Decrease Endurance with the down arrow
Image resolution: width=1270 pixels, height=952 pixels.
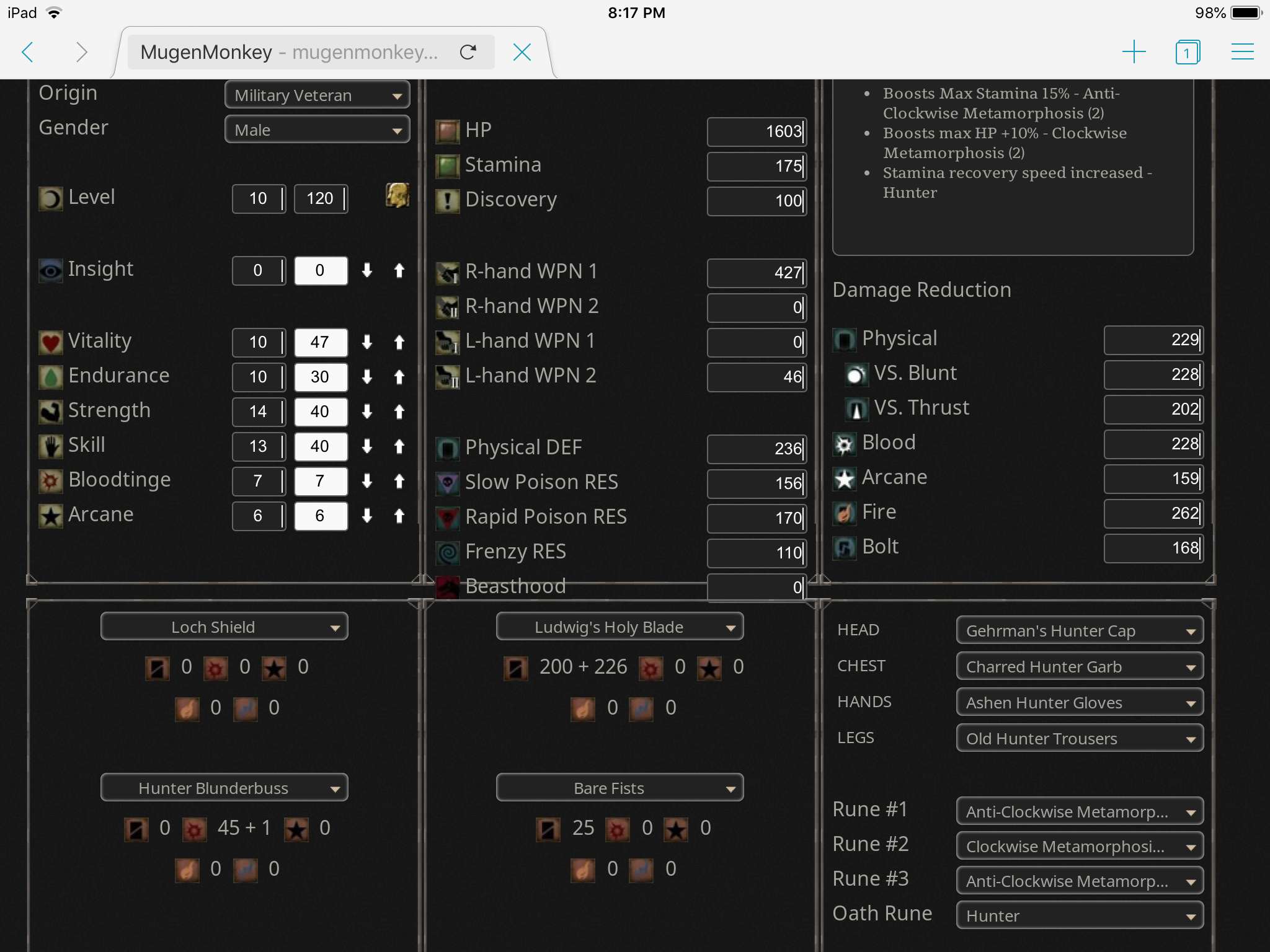click(367, 377)
